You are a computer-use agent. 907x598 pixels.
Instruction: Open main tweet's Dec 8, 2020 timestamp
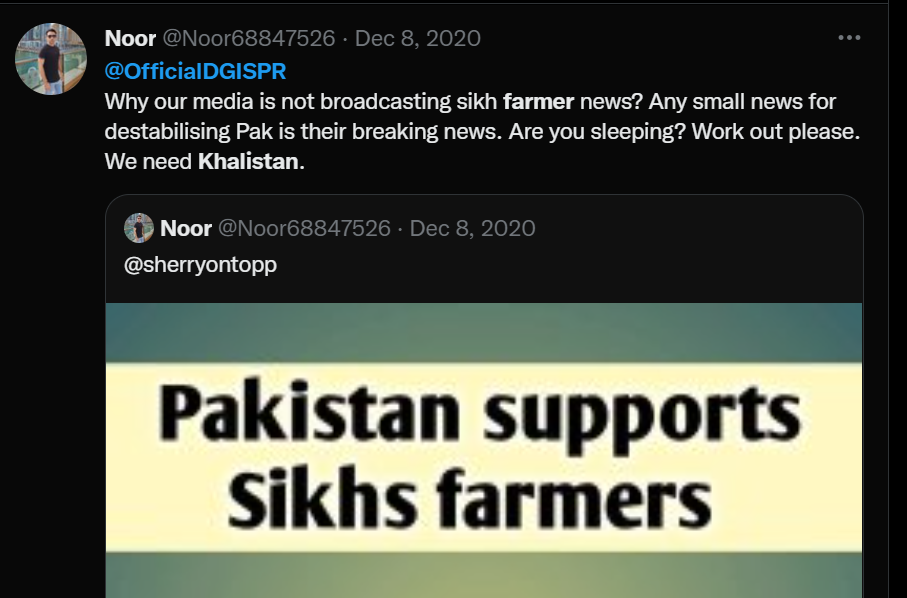tap(418, 39)
